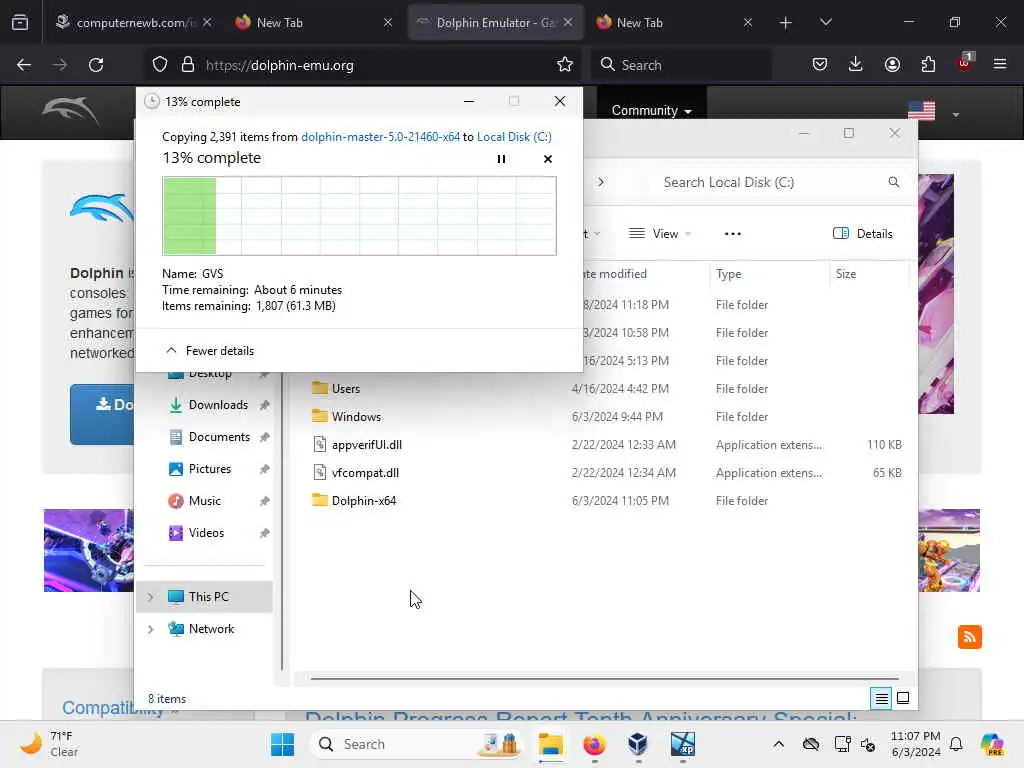Open Videos in Explorer sidebar
The image size is (1024, 768).
point(206,533)
